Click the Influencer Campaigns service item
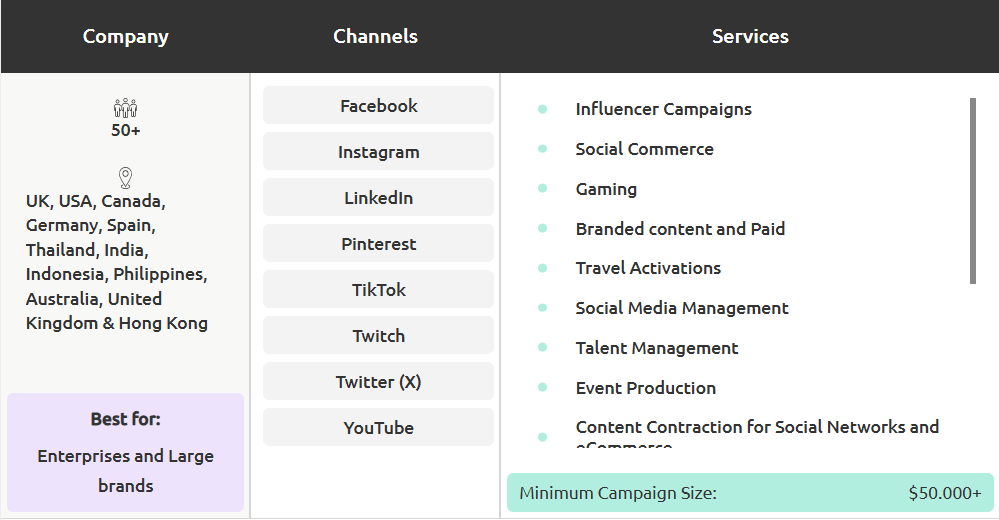The width and height of the screenshot is (999, 520). click(663, 109)
